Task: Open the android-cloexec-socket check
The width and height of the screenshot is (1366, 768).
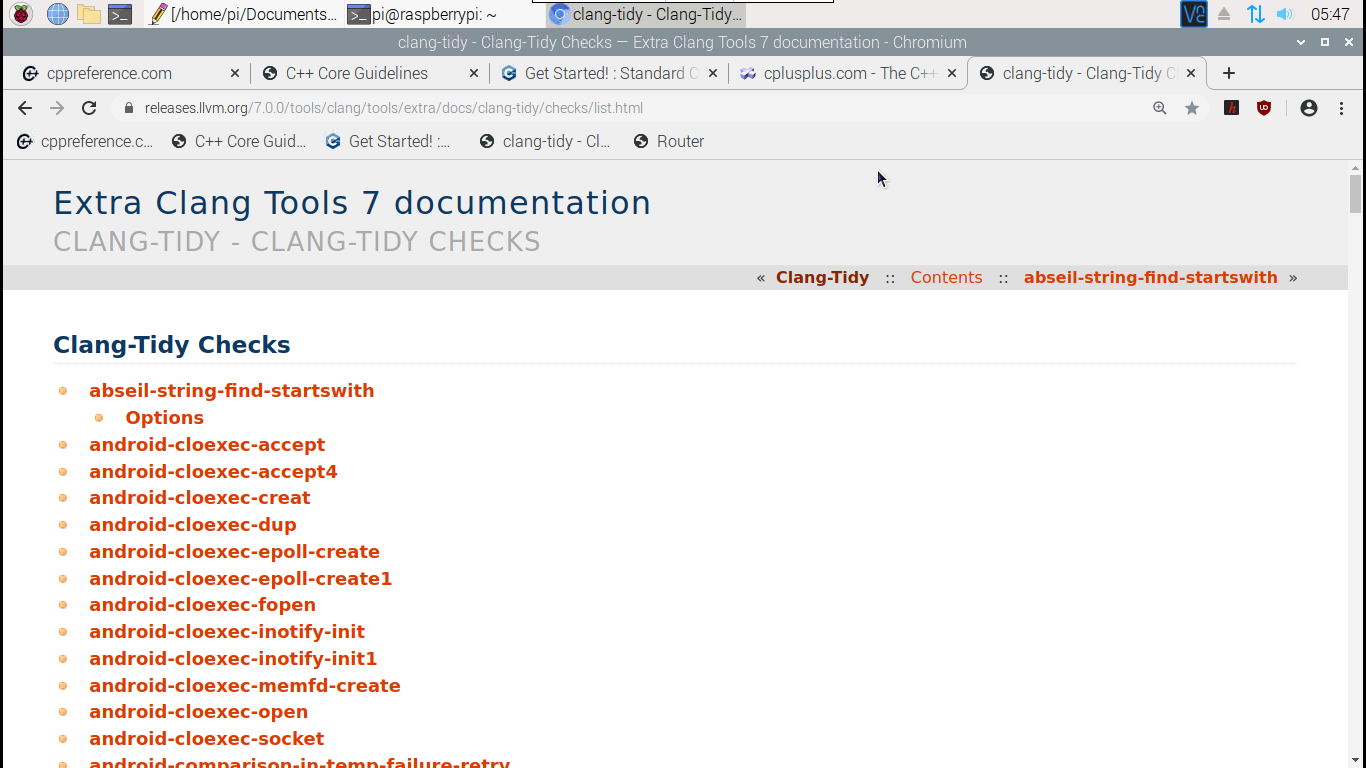Action: [206, 739]
